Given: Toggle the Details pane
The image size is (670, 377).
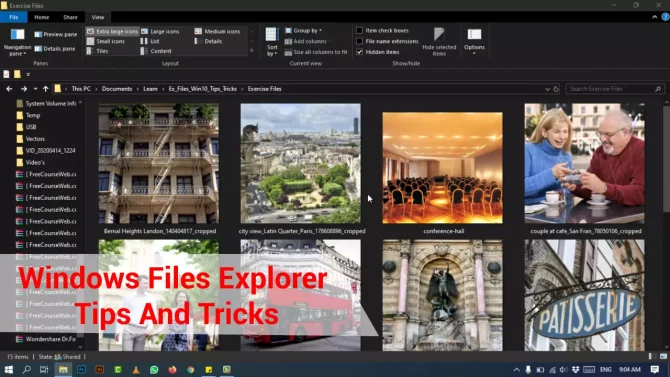Looking at the screenshot, I should (x=55, y=49).
